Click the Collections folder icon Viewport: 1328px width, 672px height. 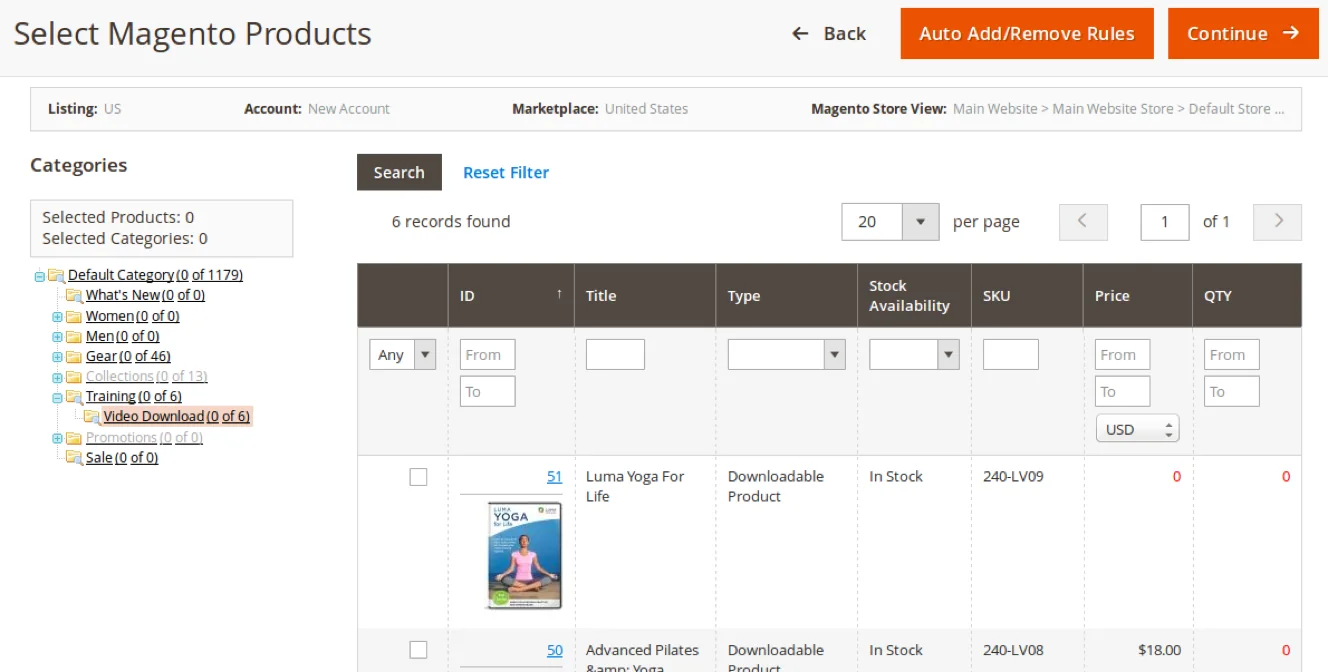click(74, 377)
